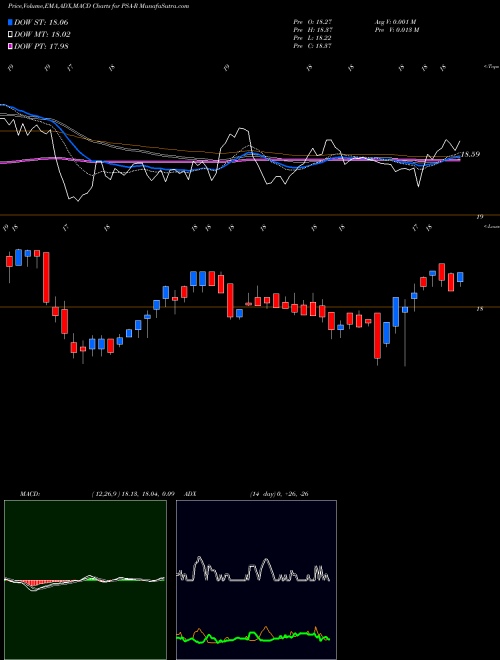Viewport: 500px width, 660px height.
Task: Open the green MACD histogram panel
Action: (85, 580)
